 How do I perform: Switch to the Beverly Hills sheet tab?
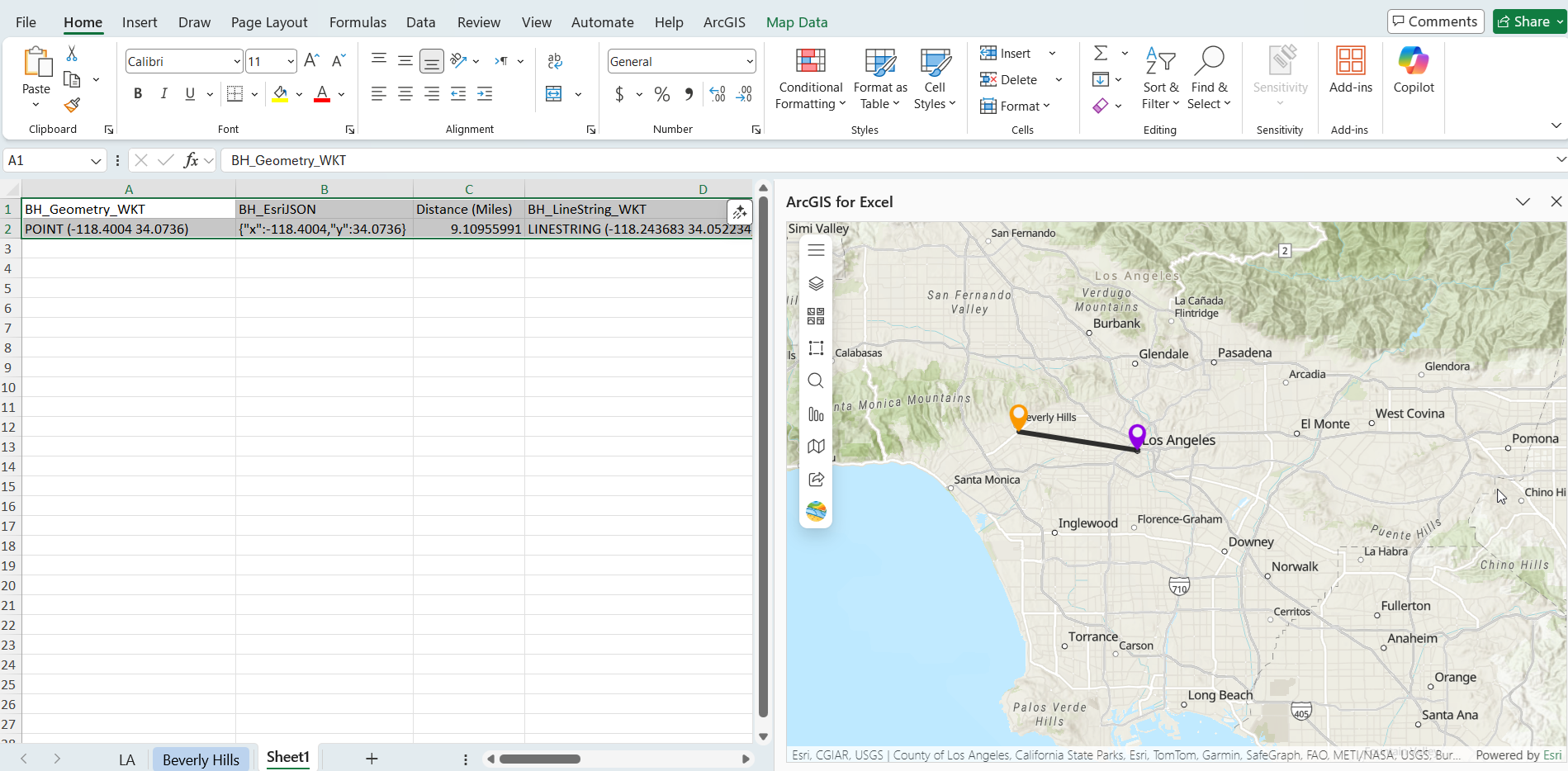click(x=201, y=759)
